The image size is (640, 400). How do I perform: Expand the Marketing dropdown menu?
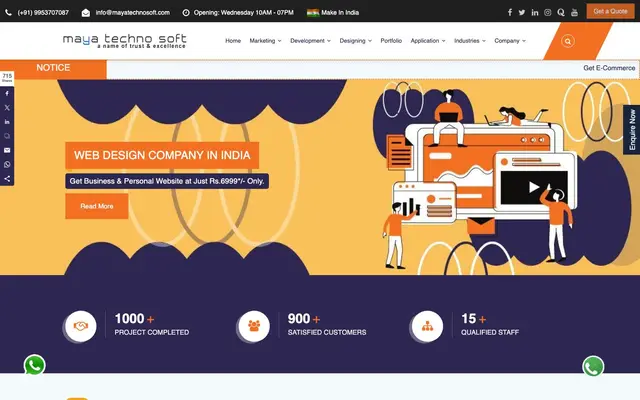click(x=265, y=41)
